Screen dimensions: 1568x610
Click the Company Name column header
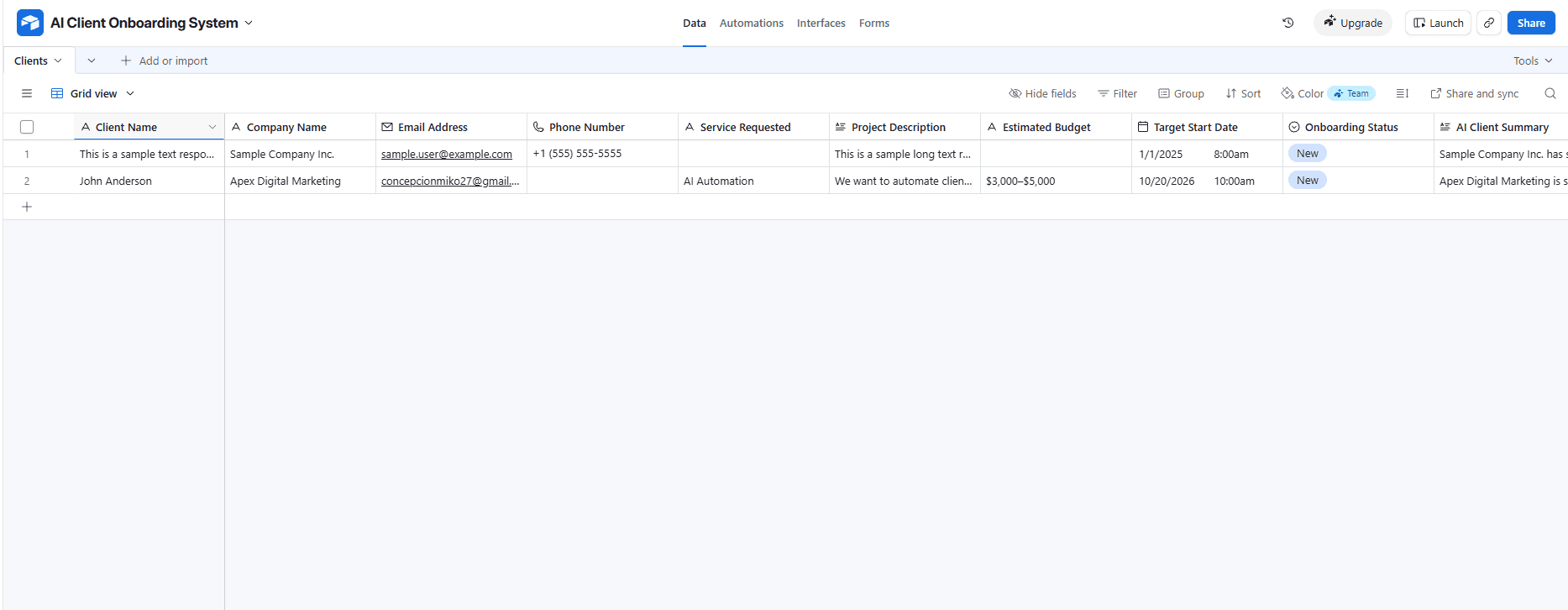(300, 127)
